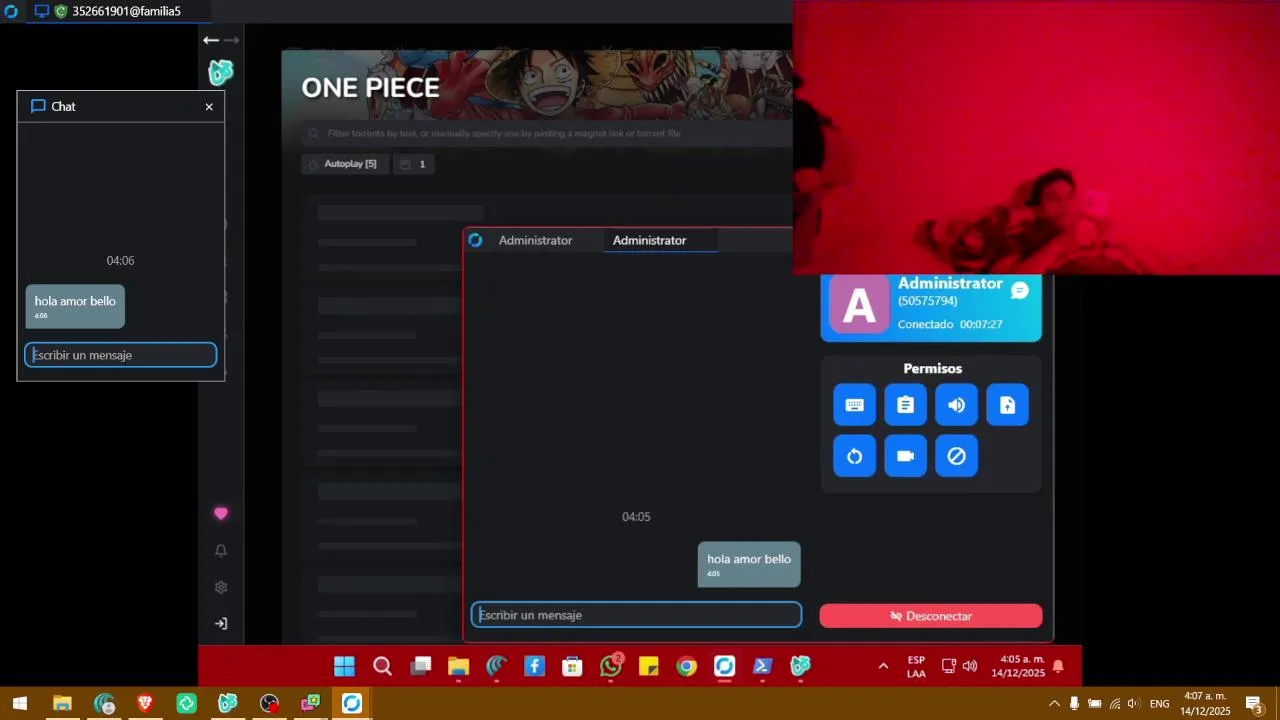
Task: Expand hidden tray icons on remote taskbar
Action: pos(883,666)
